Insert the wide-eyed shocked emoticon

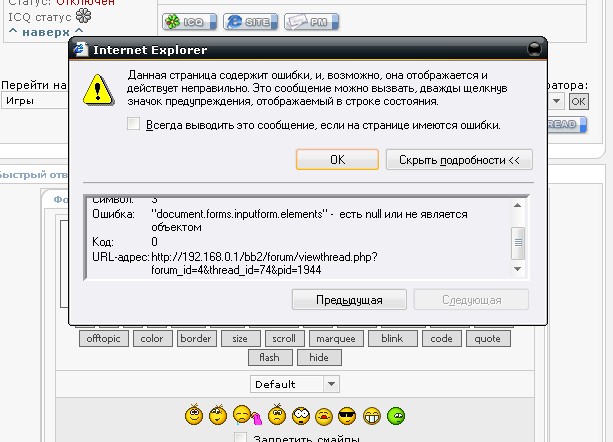pyautogui.click(x=301, y=416)
